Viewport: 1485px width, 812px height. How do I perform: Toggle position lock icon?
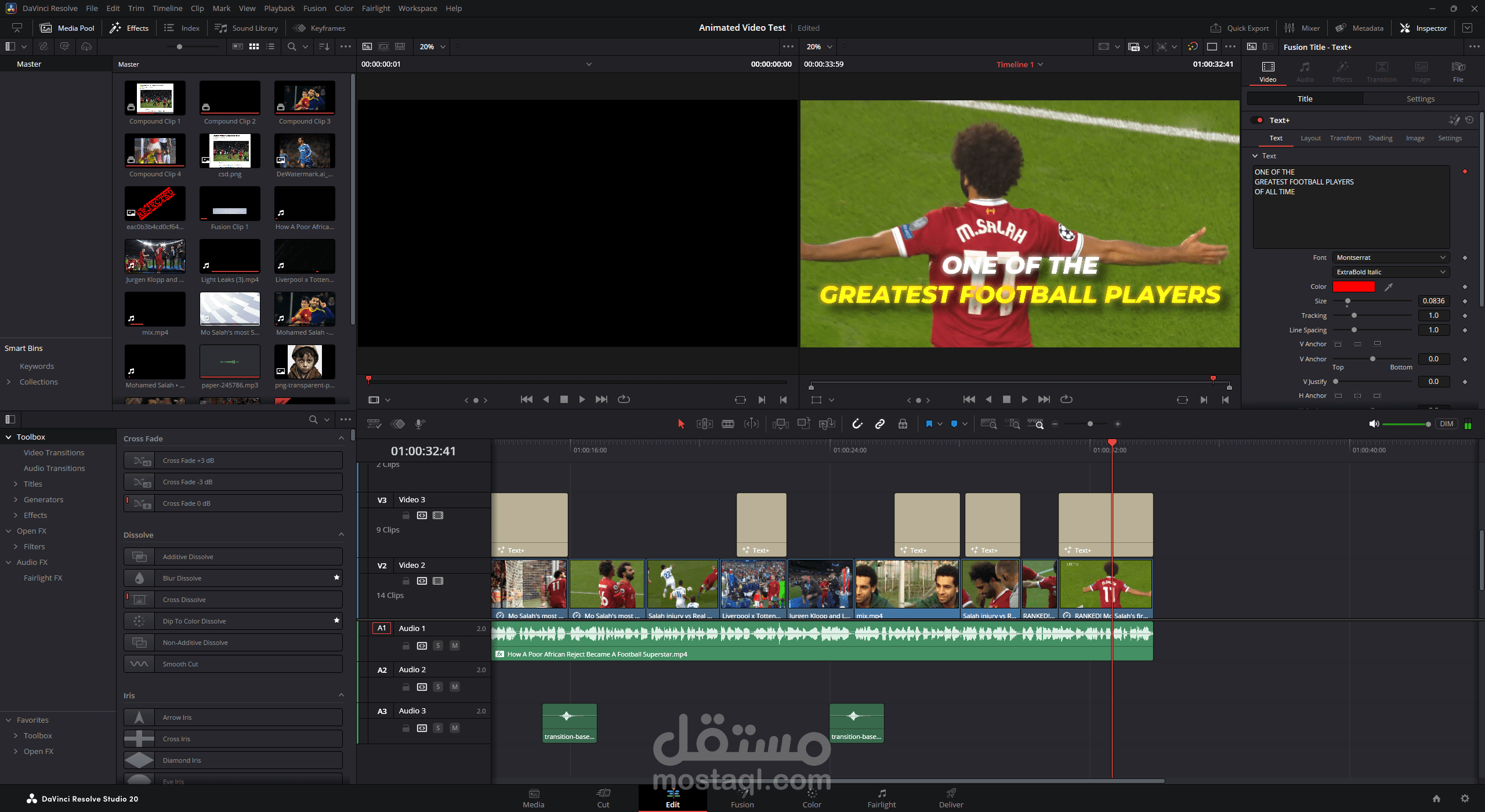click(x=903, y=424)
